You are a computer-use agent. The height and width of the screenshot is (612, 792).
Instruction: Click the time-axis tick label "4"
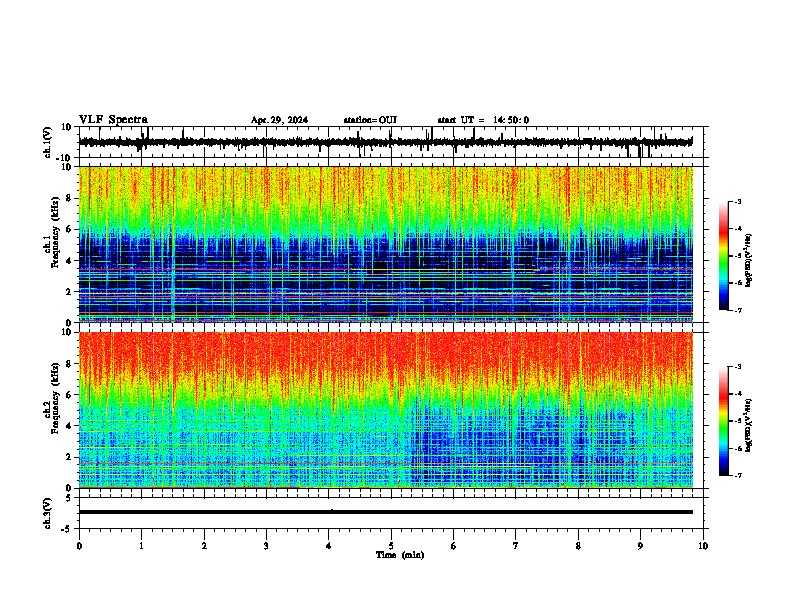tap(329, 546)
